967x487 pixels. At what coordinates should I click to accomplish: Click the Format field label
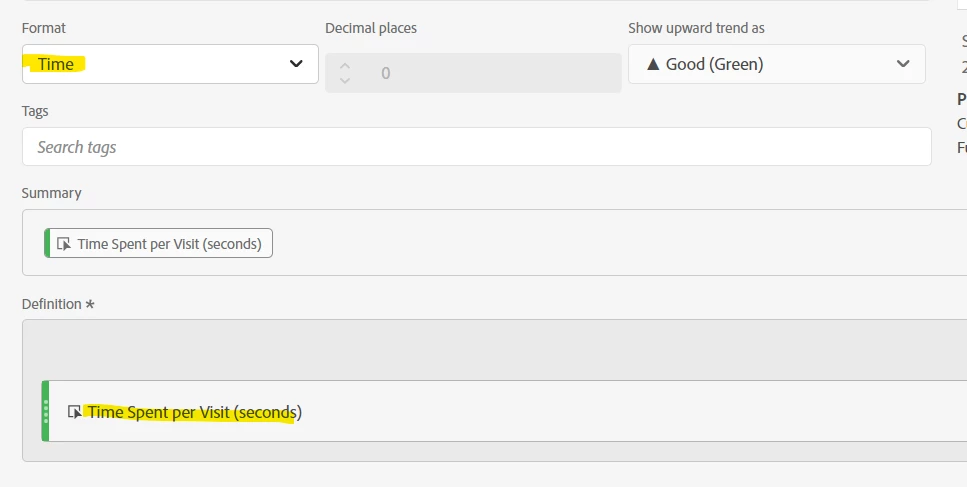[44, 28]
